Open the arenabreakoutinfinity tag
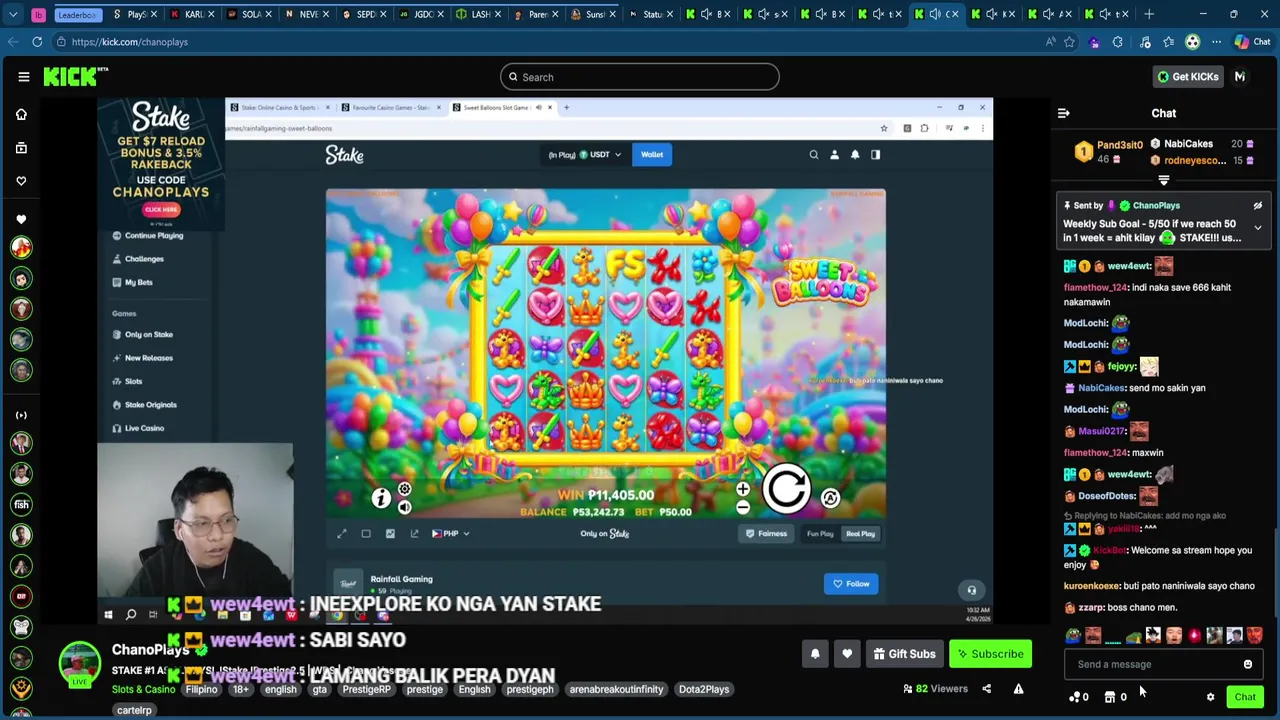 [x=616, y=689]
